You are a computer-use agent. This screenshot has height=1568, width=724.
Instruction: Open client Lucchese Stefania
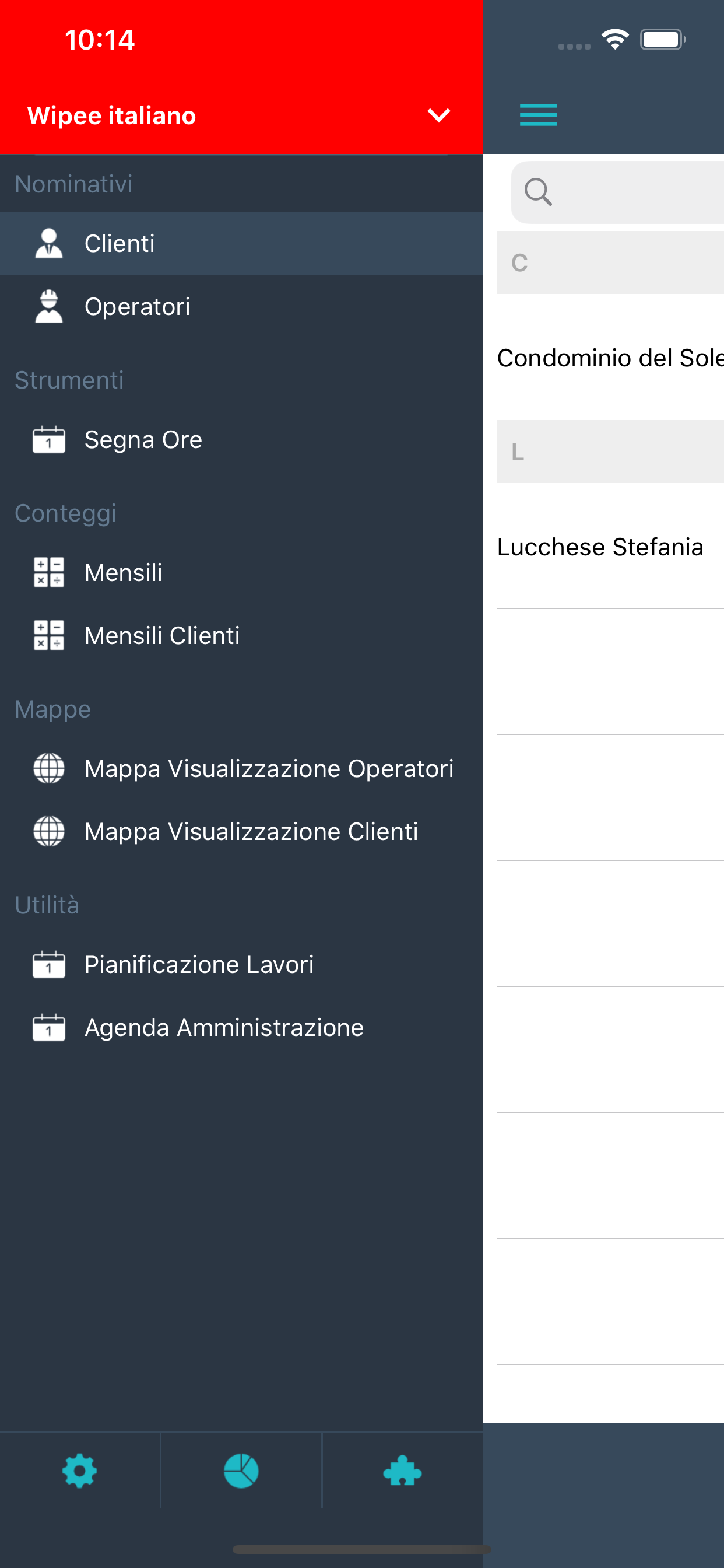pos(600,547)
